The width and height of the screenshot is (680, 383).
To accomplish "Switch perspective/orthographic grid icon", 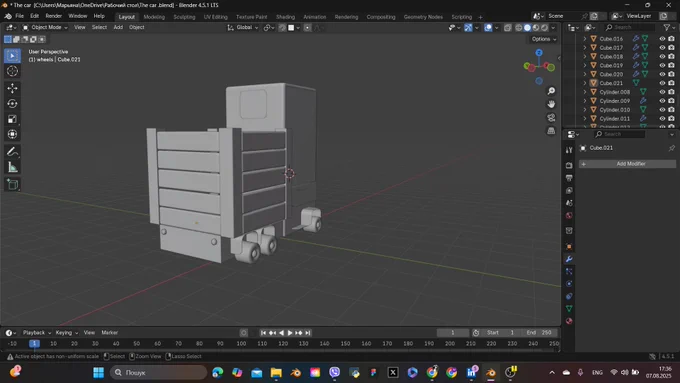I will 551,131.
